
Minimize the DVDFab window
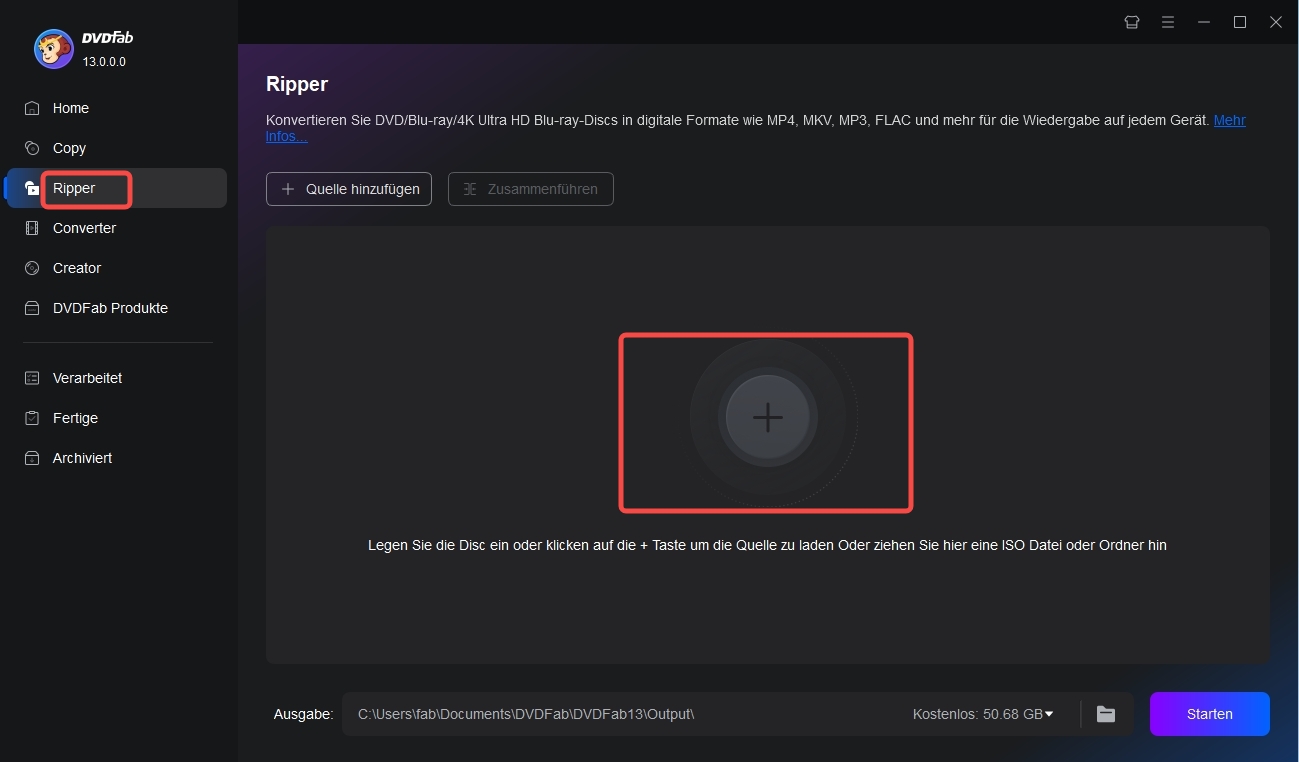[x=1204, y=22]
